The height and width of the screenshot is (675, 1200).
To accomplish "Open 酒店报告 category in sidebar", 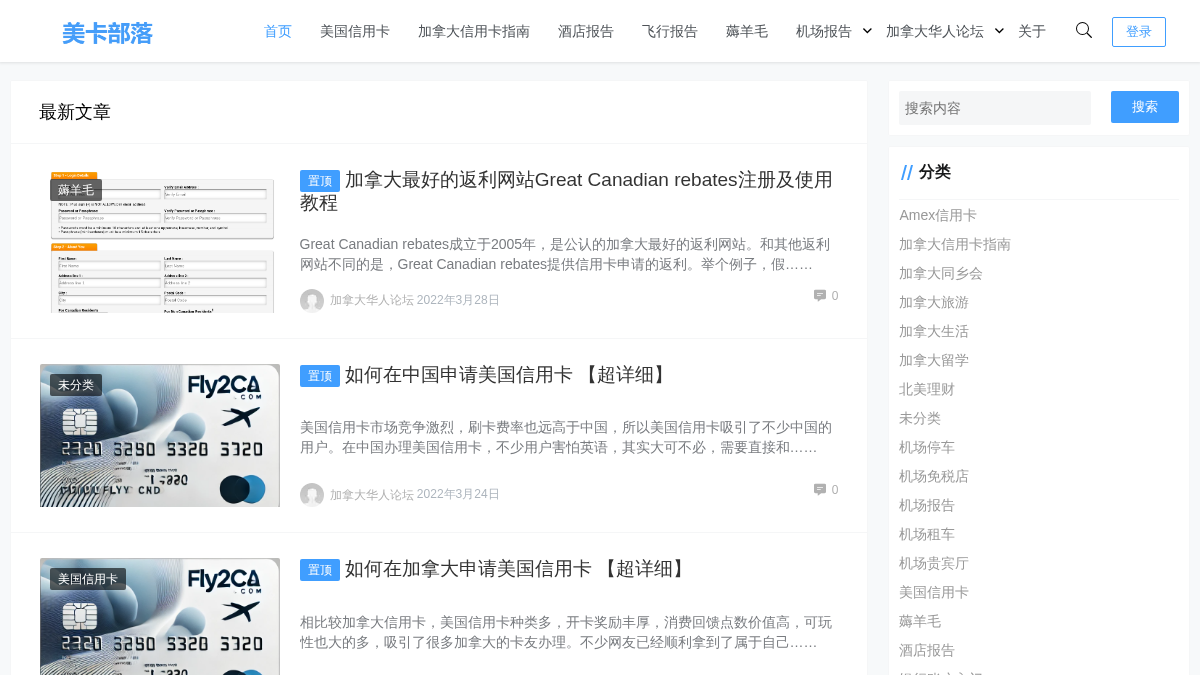I will (927, 650).
